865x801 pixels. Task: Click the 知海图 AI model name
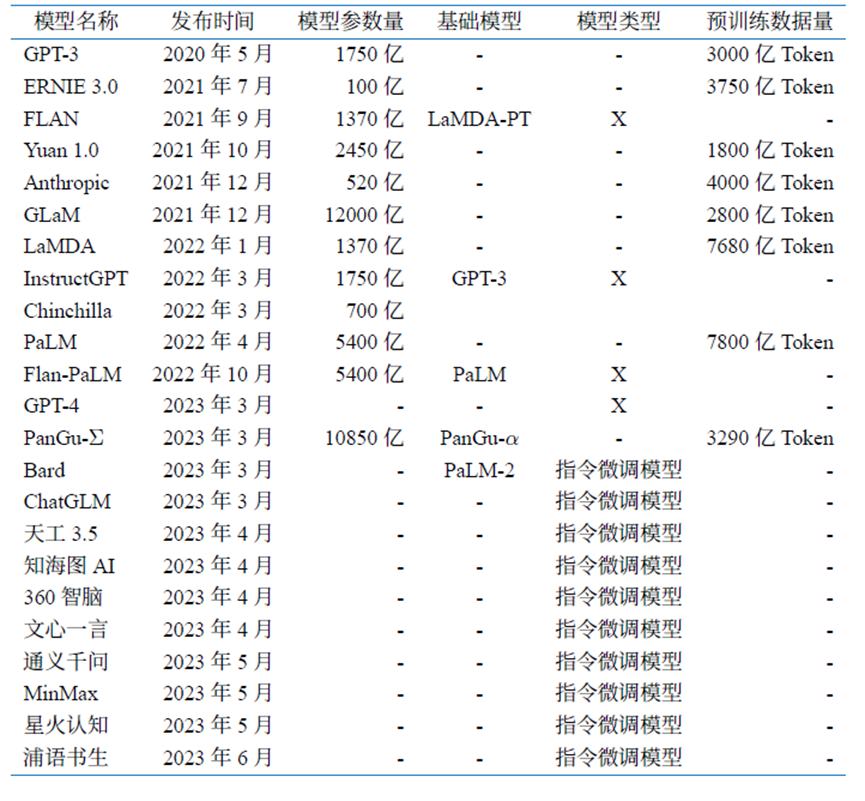[x=69, y=565]
